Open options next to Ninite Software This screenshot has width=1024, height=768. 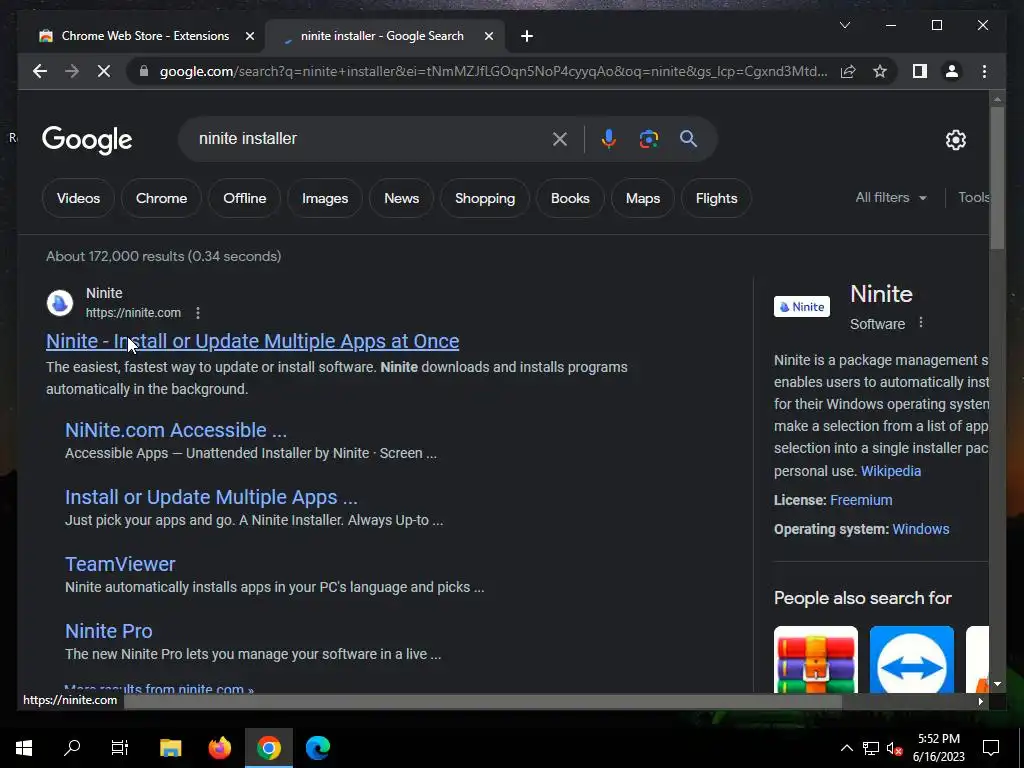(x=921, y=323)
